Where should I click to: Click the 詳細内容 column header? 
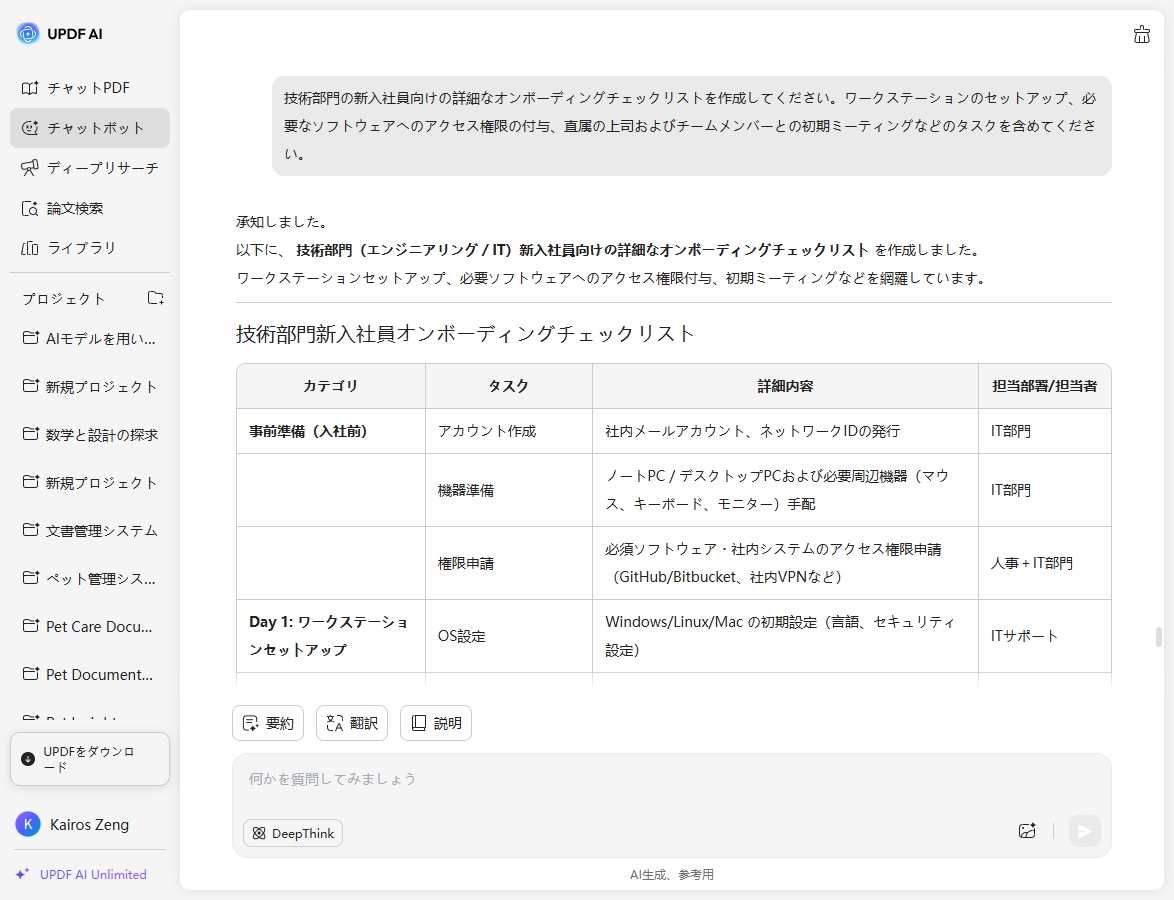click(x=785, y=386)
